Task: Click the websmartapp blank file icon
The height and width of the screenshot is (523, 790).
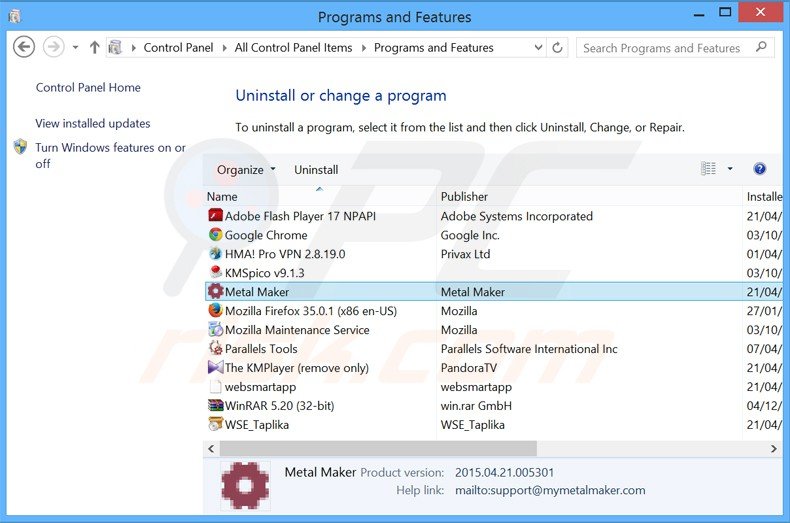Action: pos(216,386)
